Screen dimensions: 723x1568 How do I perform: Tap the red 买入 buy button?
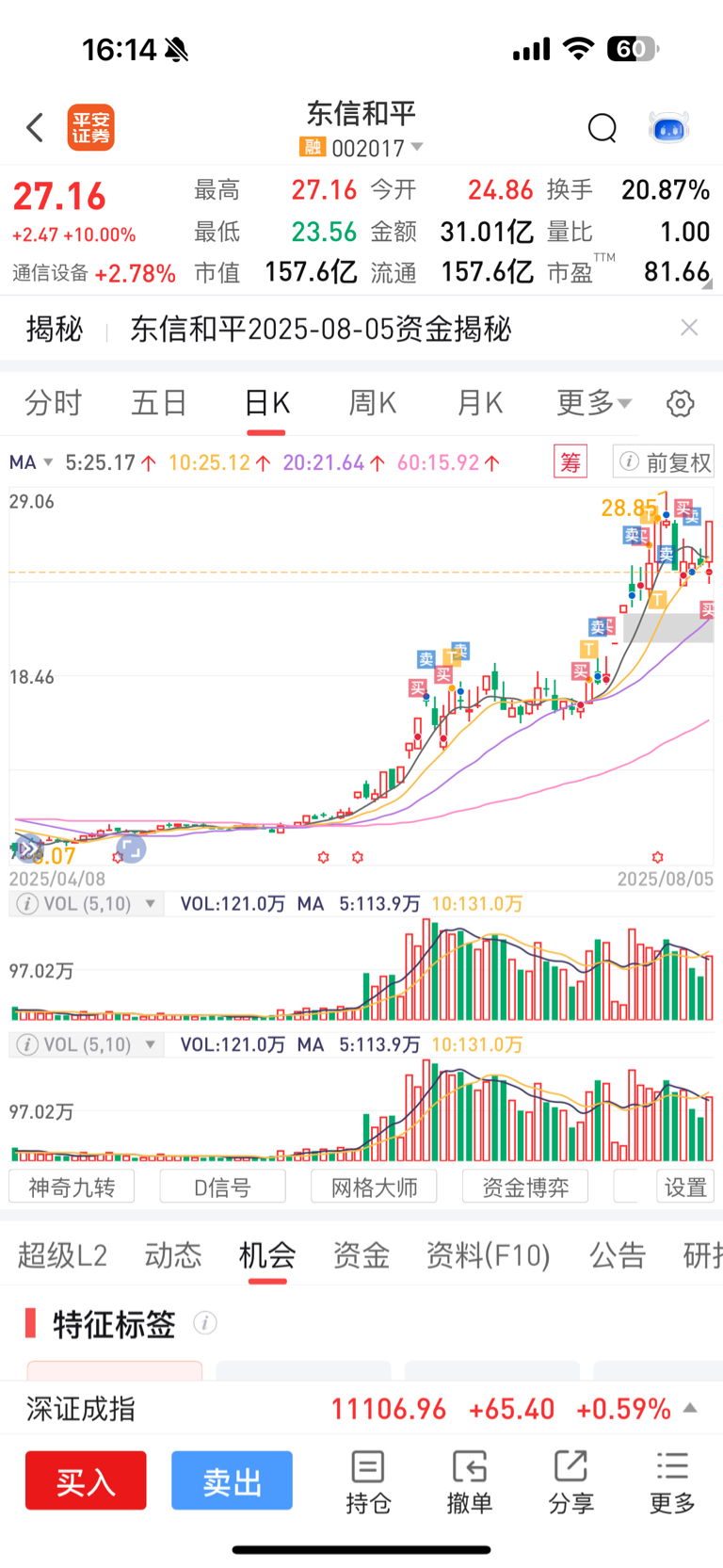click(x=86, y=1481)
